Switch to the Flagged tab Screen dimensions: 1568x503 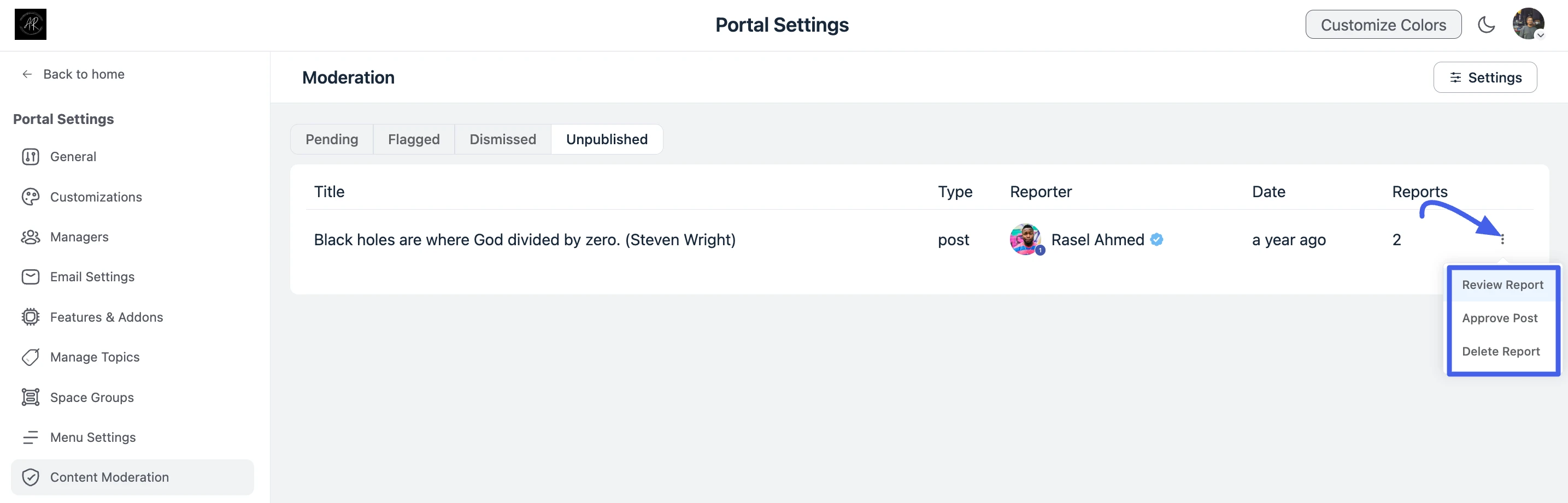tap(414, 139)
